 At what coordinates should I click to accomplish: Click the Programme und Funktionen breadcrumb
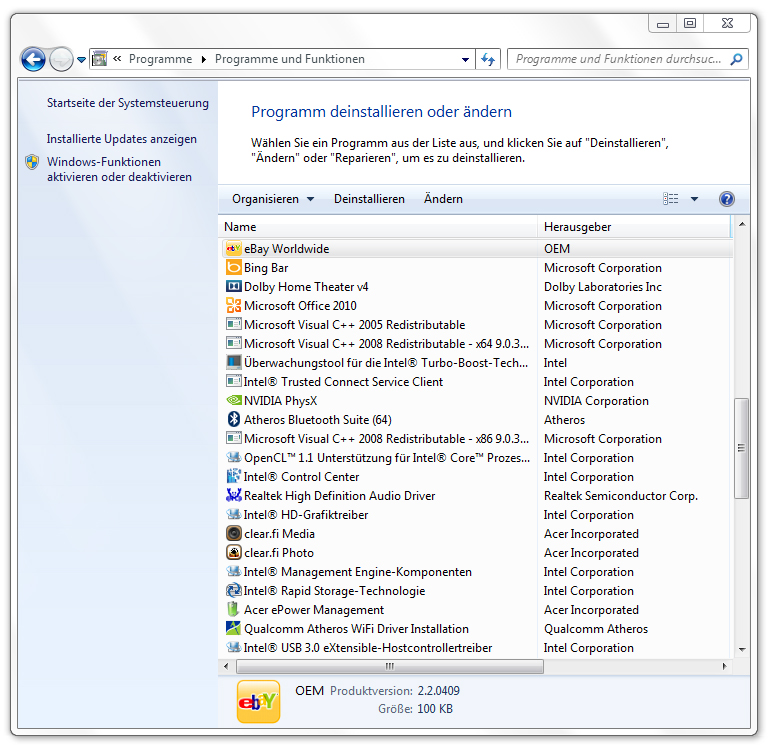(290, 59)
